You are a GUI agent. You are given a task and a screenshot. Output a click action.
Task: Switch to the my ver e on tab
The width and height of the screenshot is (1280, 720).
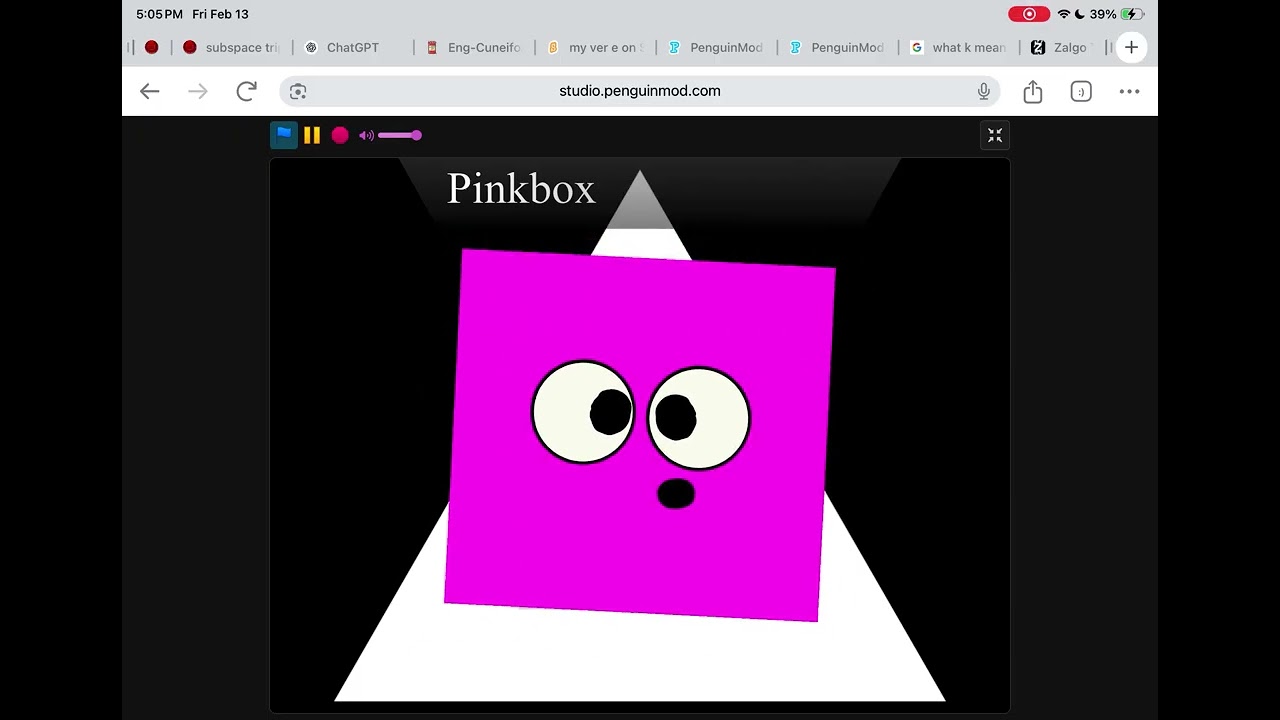tap(595, 47)
